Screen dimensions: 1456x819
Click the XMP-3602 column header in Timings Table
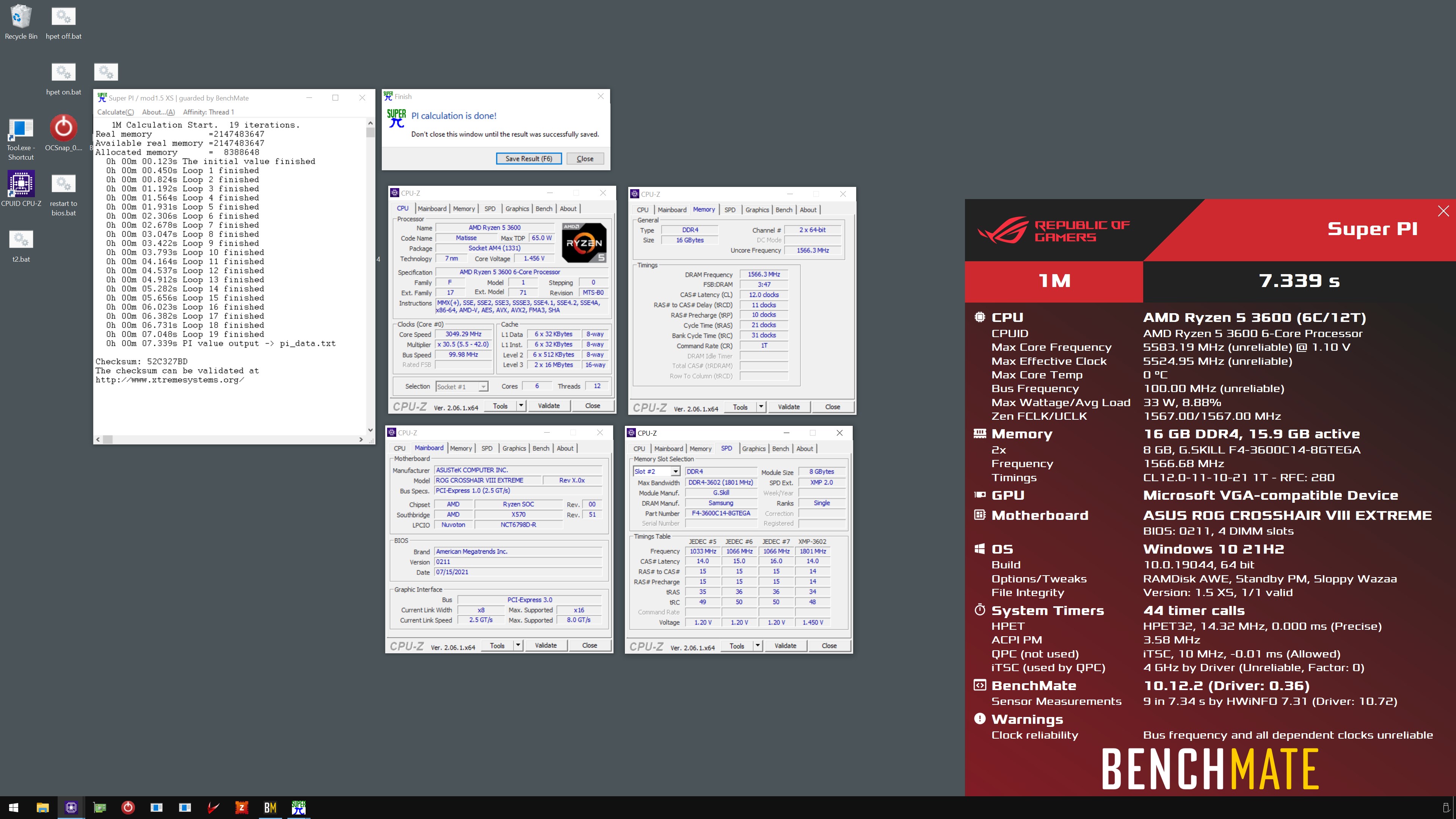812,541
